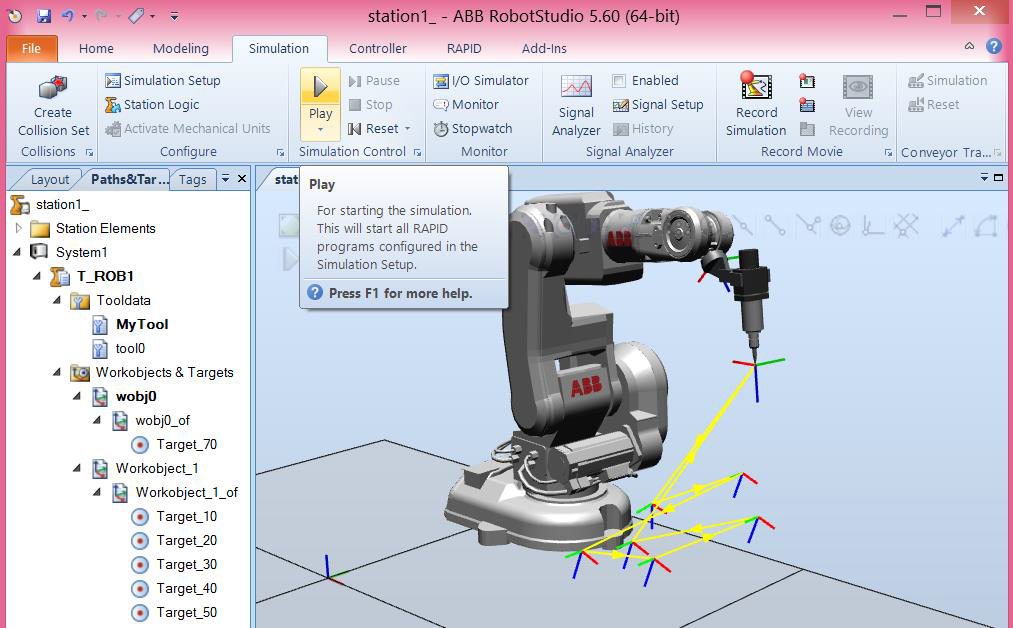
Task: Open the view window options dropdown
Action: [x=984, y=176]
